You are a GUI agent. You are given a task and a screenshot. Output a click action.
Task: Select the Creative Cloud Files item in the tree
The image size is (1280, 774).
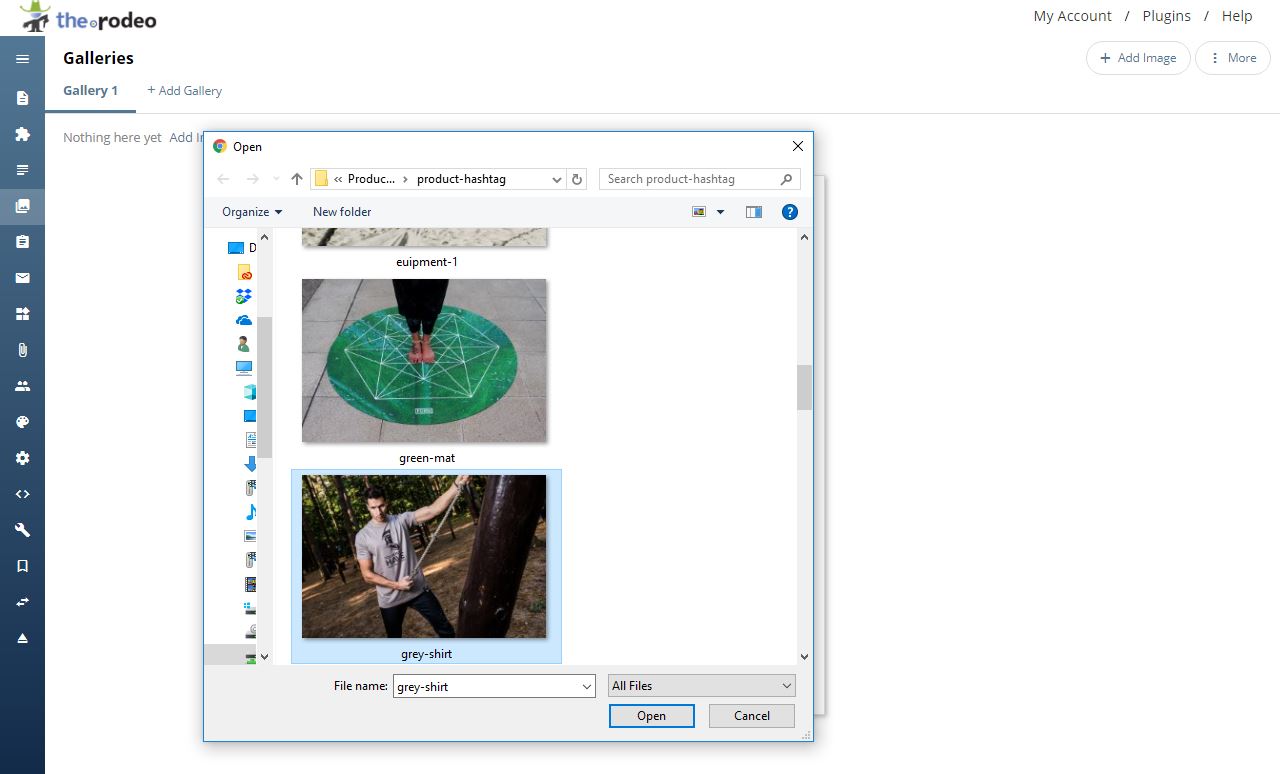(244, 272)
